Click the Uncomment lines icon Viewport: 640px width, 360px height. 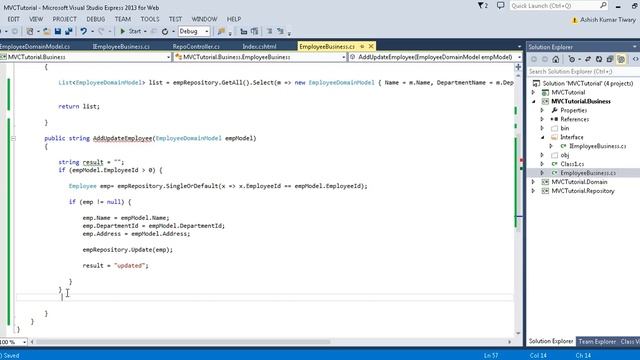[280, 31]
